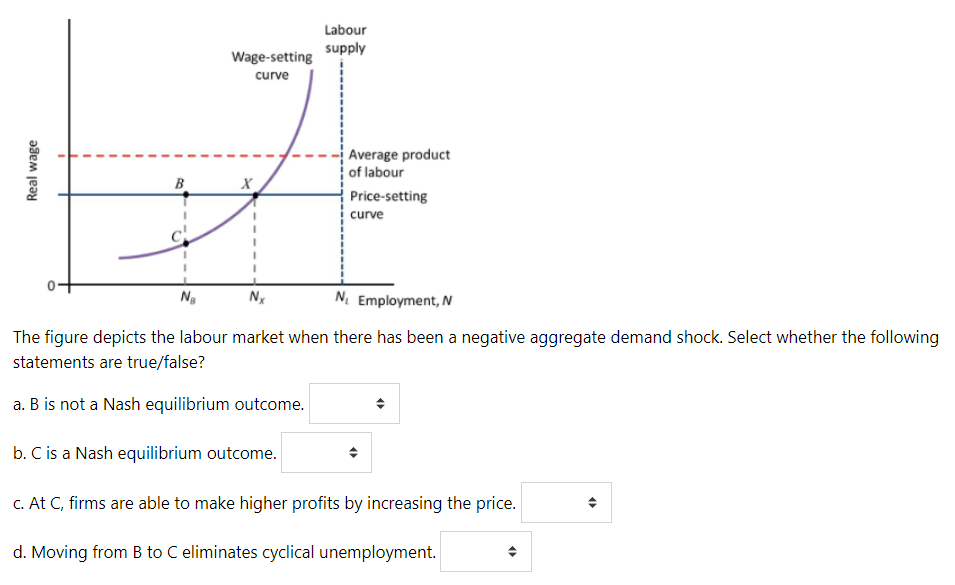Click the N_L tick mark on horizontal axis
Viewport: 955px width, 585px height.
tap(340, 294)
